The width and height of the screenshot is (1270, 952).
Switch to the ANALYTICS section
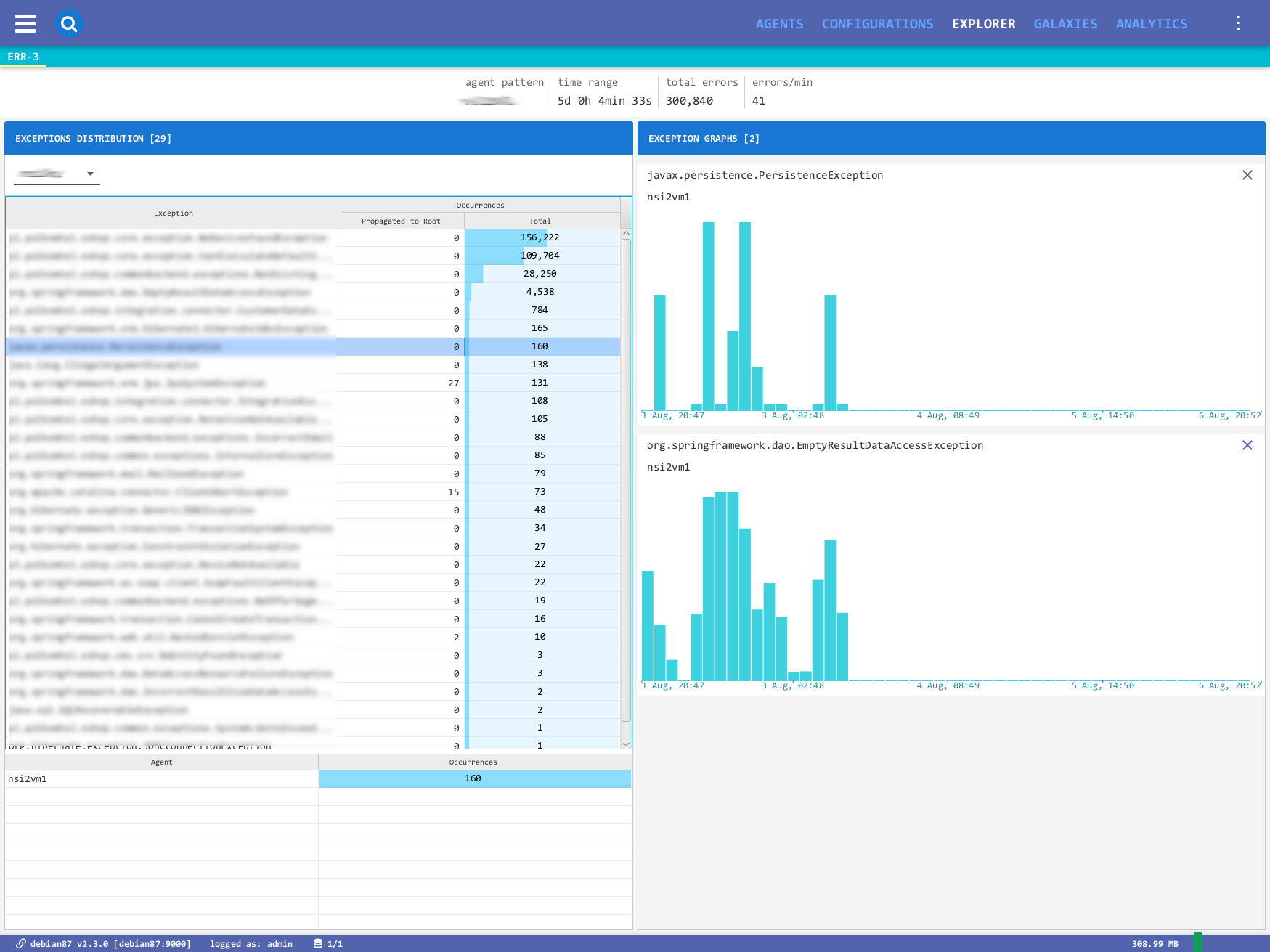click(1152, 24)
